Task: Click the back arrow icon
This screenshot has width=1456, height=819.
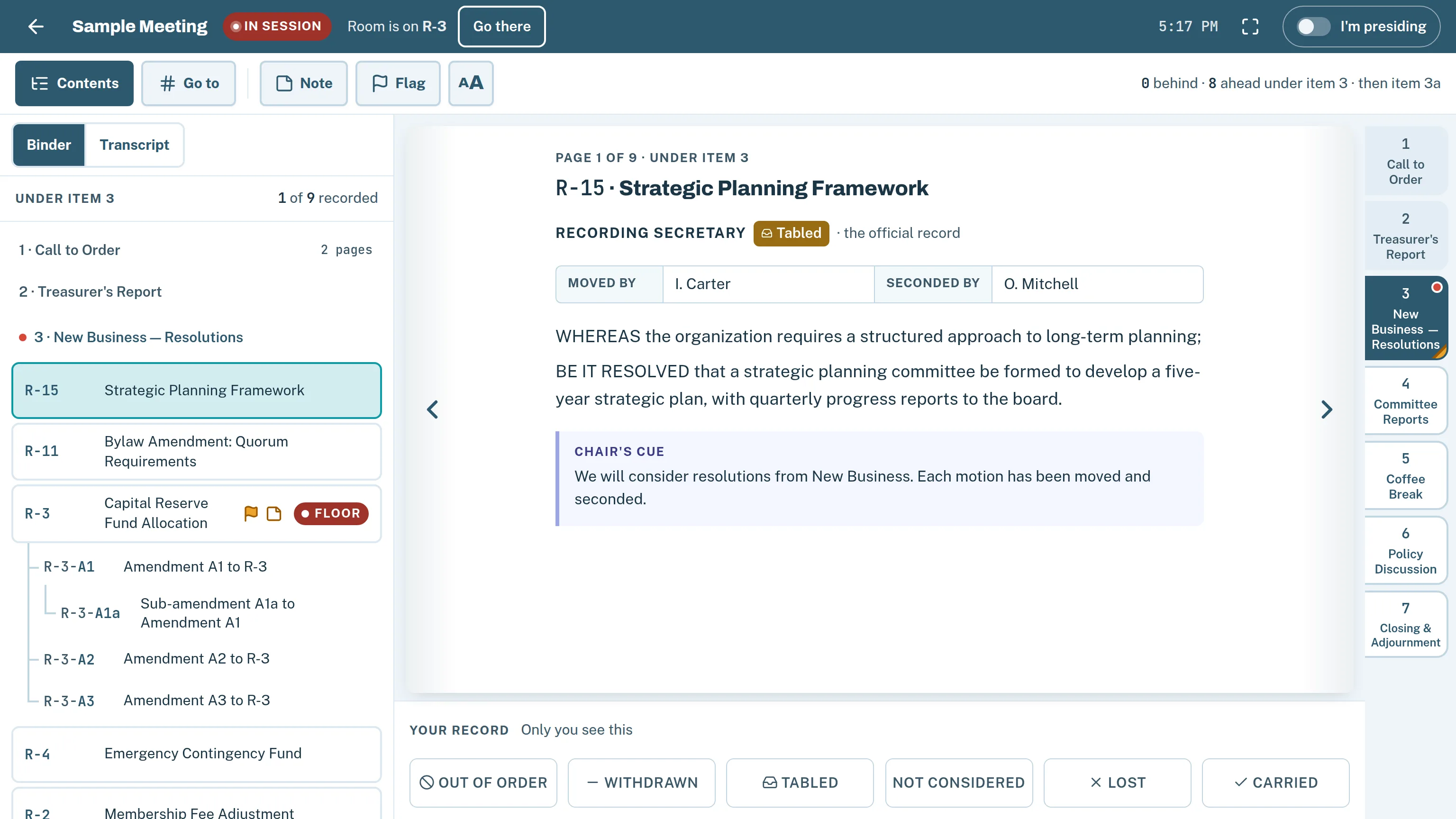Action: (x=36, y=27)
